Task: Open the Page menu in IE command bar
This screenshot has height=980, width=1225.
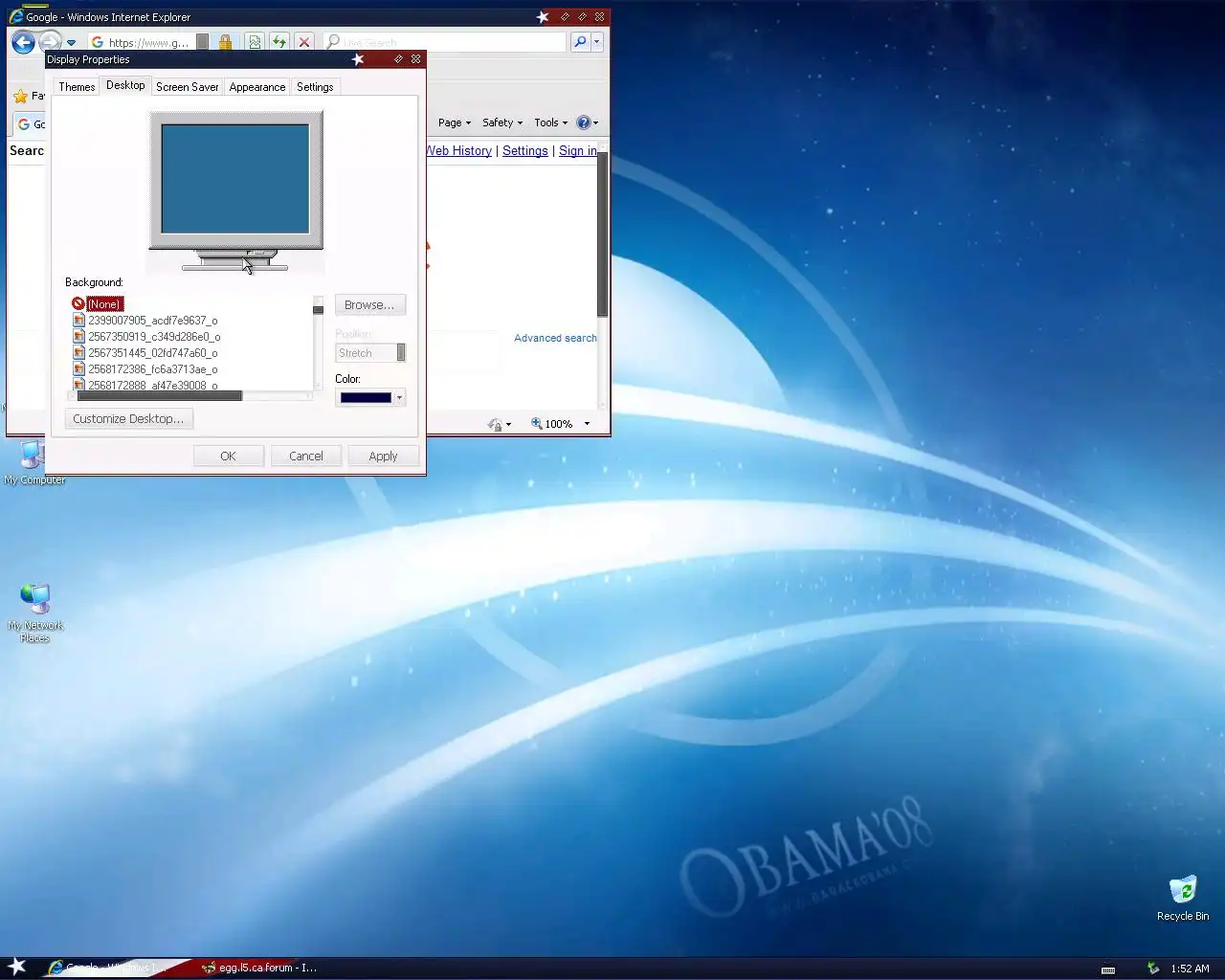Action: coord(455,122)
